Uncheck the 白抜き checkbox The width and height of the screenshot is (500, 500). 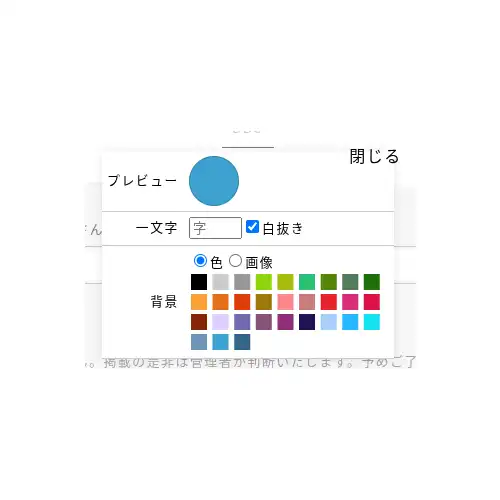pos(252,227)
